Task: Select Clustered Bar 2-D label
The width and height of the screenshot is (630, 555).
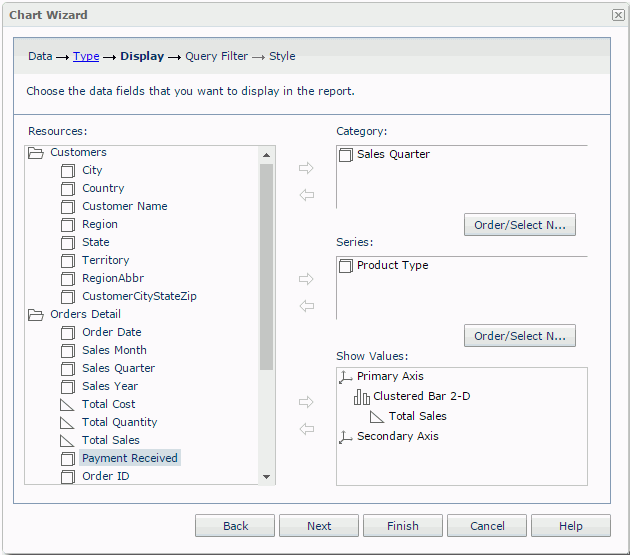Action: [x=421, y=396]
